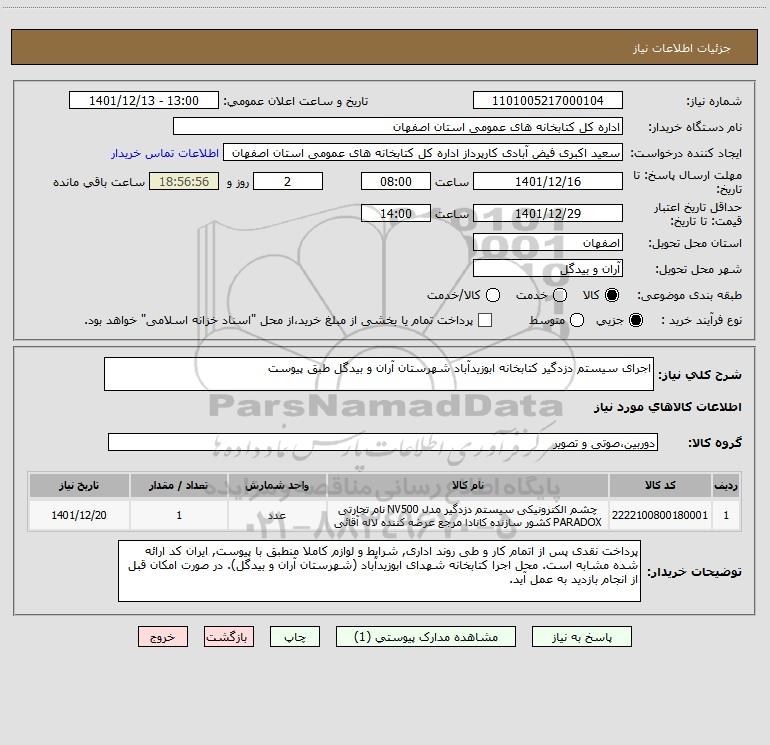The image size is (770, 745).
Task: Click the item code 2222100800180001 cell
Action: (x=660, y=515)
